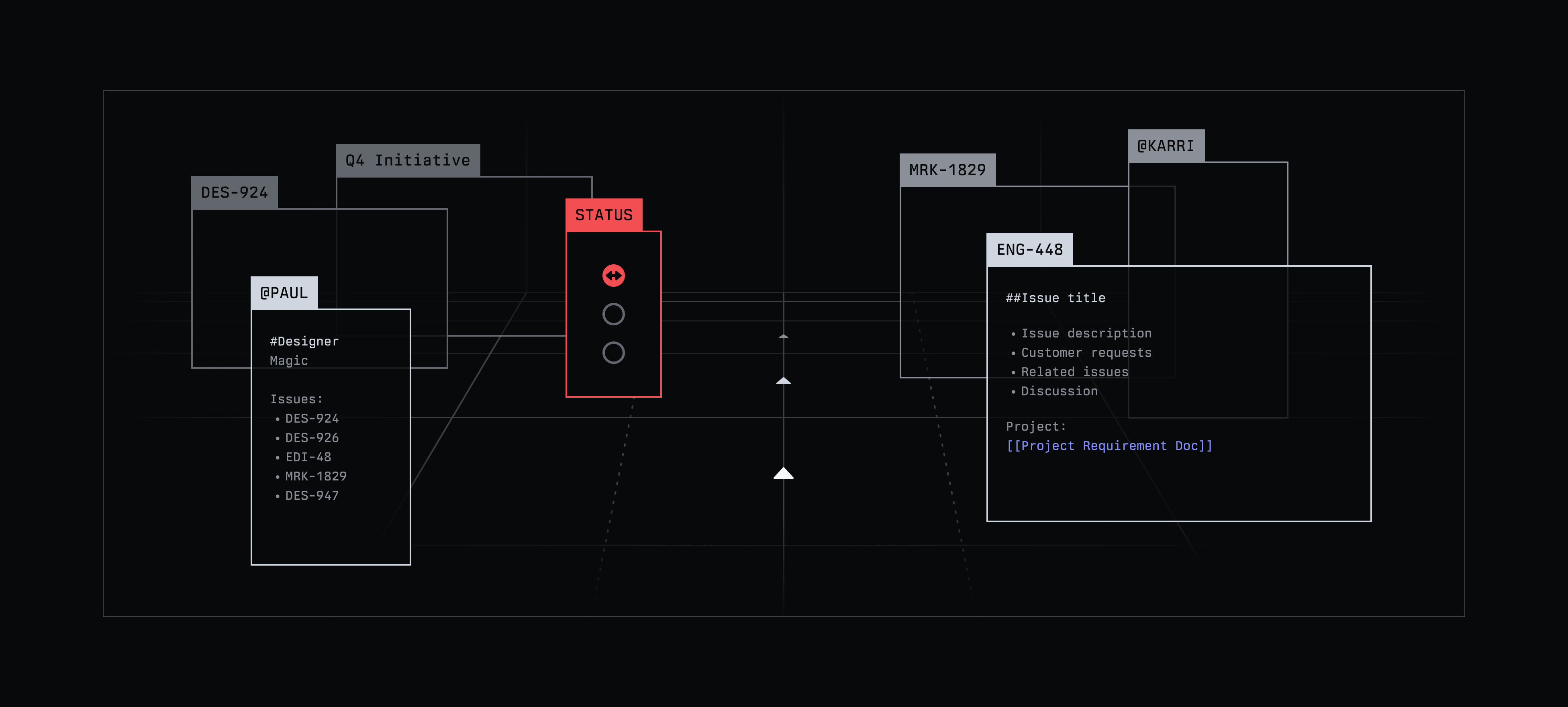Click DES-947 in the issues list

pos(312,496)
